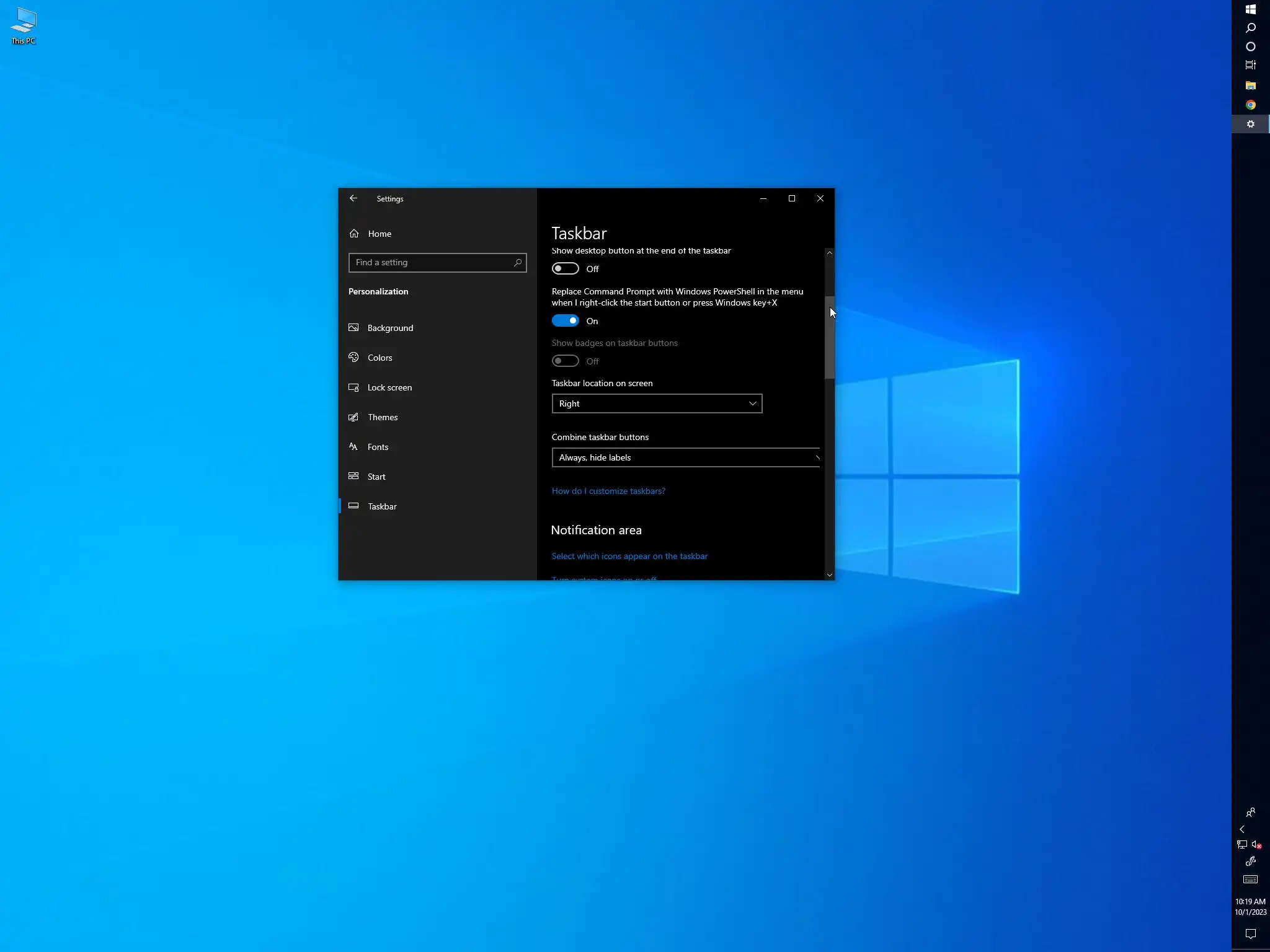Click the Home icon in the sidebar
The width and height of the screenshot is (1270, 952).
[354, 234]
